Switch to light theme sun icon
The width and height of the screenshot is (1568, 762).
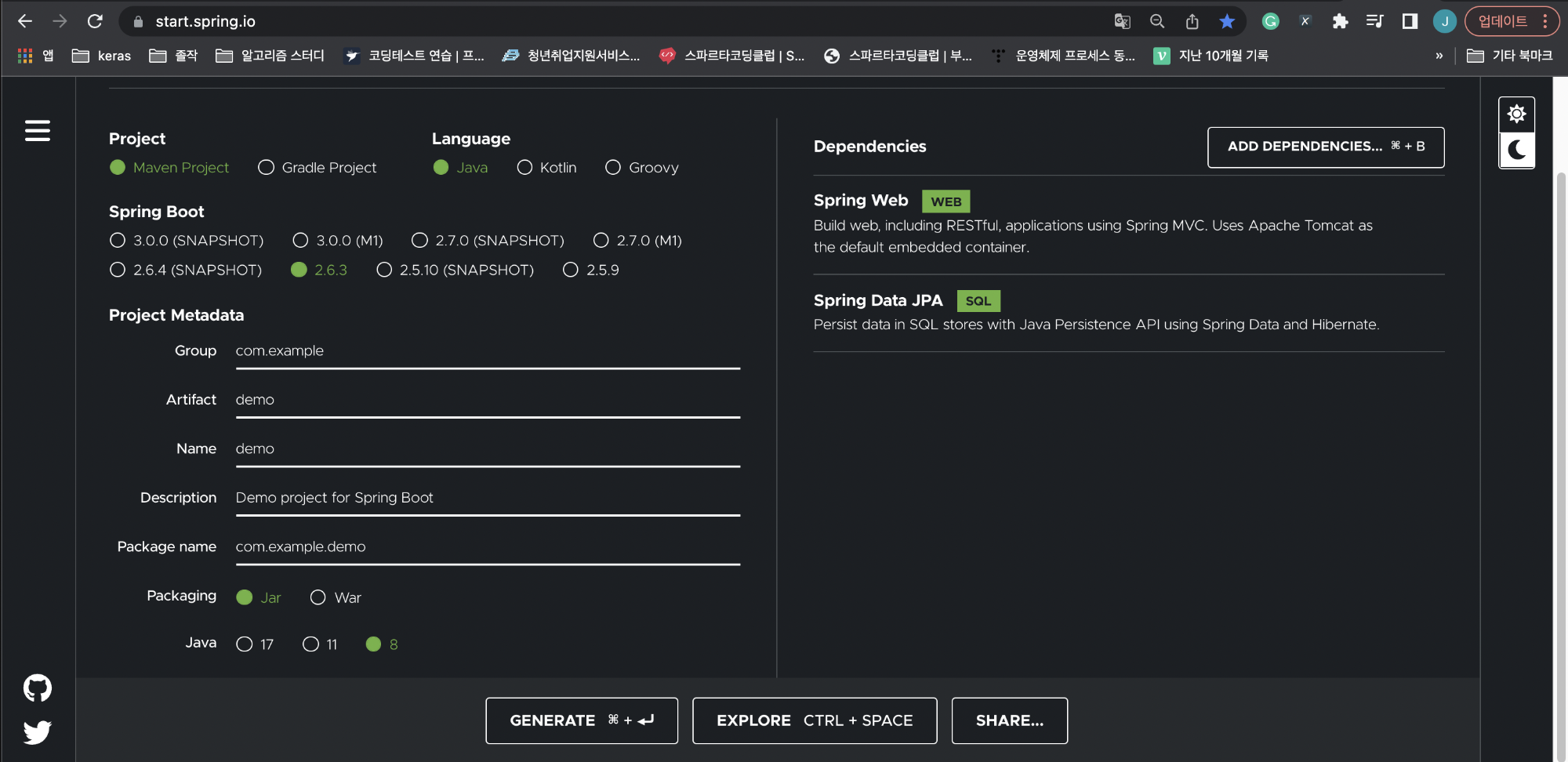tap(1516, 114)
